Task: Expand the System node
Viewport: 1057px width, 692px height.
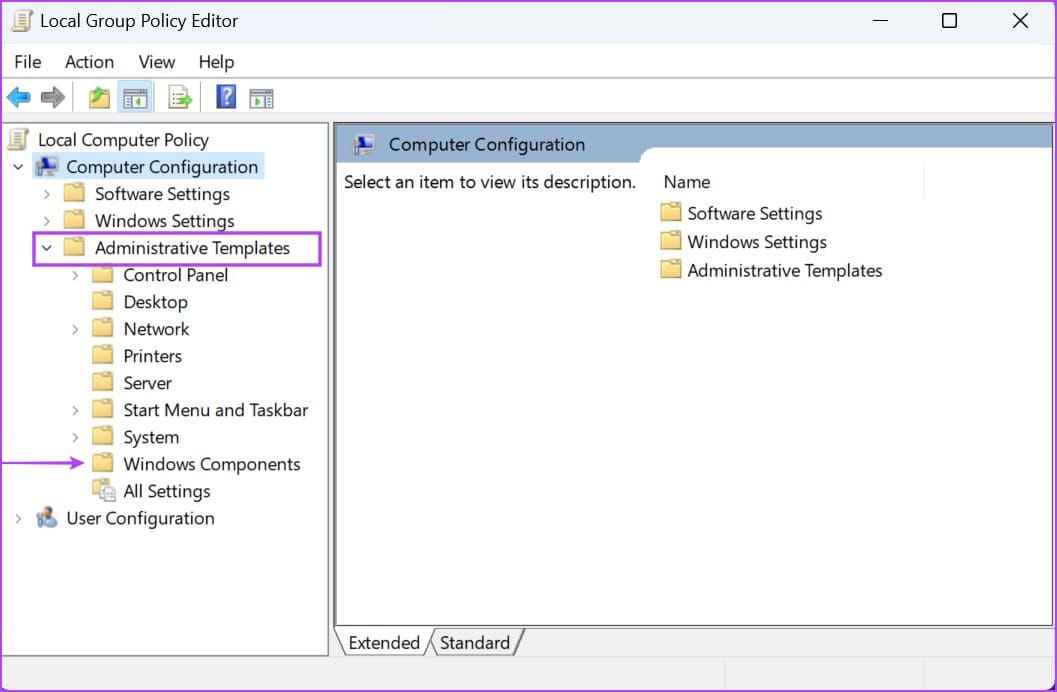Action: coord(75,437)
